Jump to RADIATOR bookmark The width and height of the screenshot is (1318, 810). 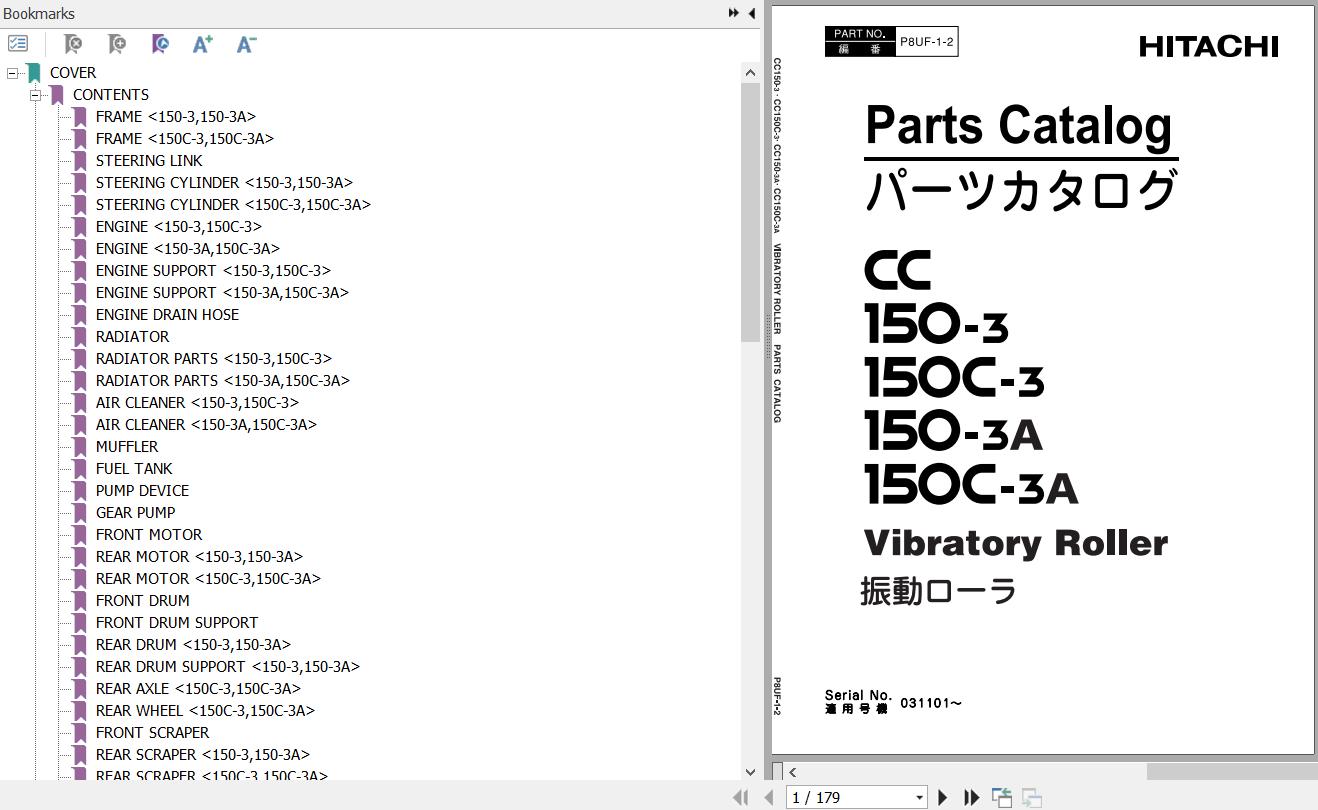click(x=132, y=337)
